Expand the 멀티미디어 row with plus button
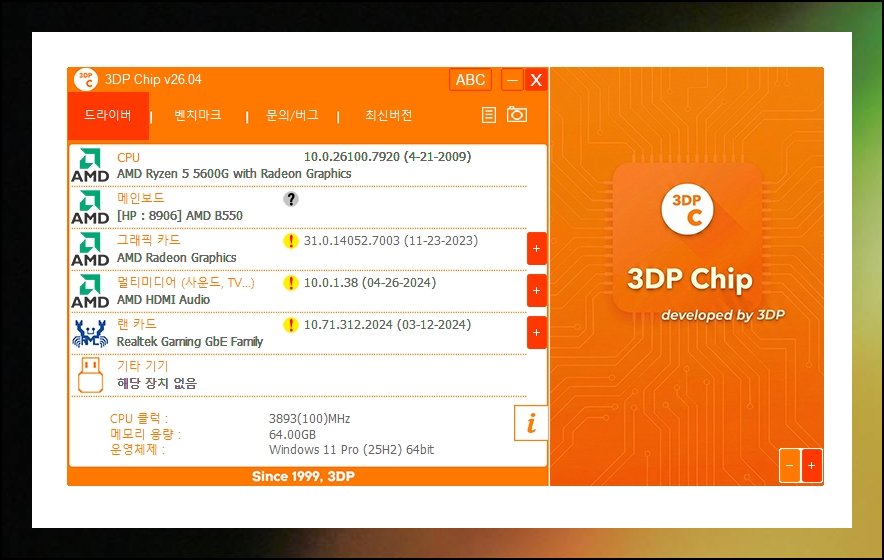884x560 pixels. click(537, 290)
